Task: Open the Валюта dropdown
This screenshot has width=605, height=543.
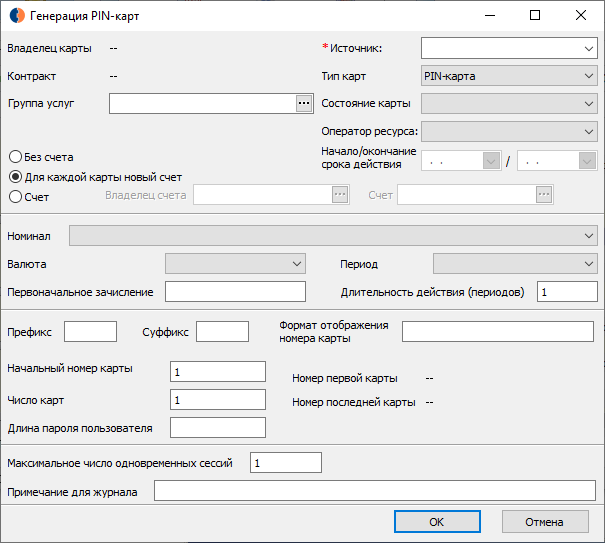Action: click(x=235, y=264)
